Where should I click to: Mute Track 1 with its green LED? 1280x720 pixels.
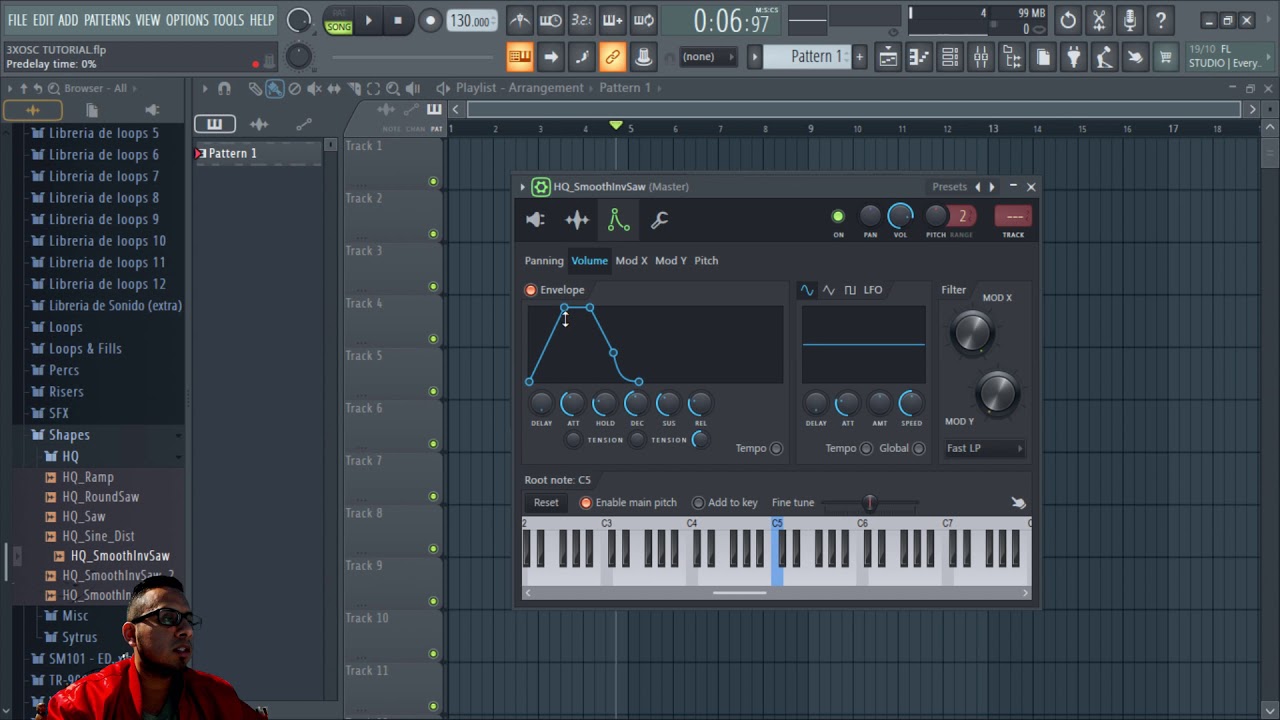point(433,182)
